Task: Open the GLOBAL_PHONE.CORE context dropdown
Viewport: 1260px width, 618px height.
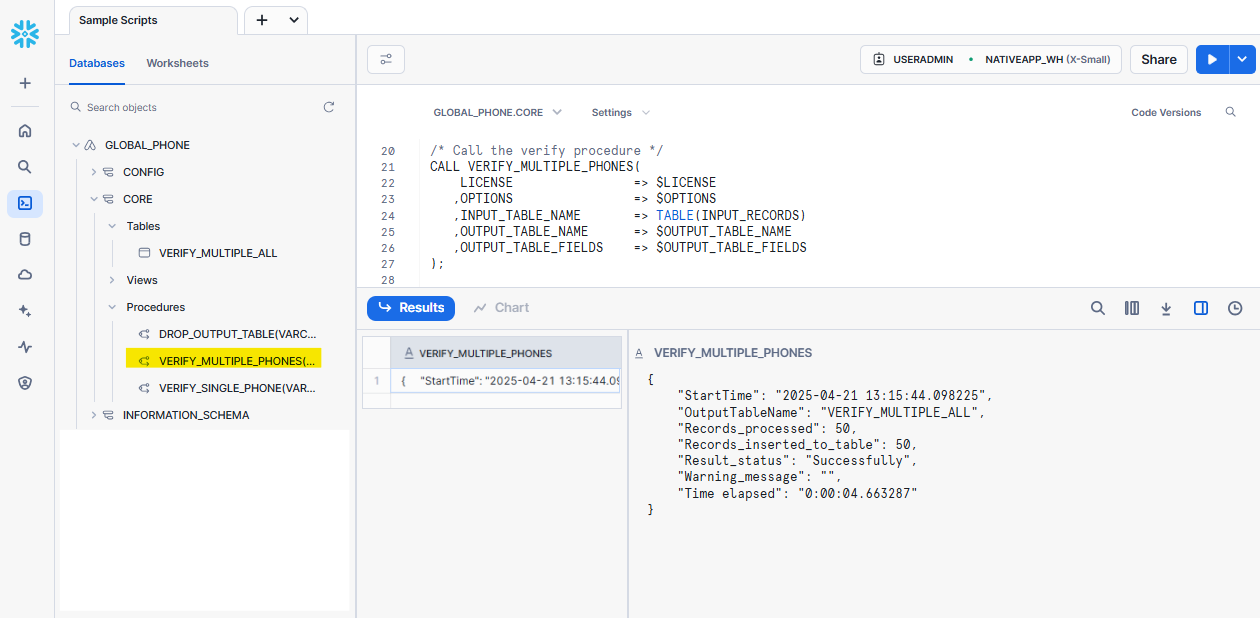Action: [497, 113]
